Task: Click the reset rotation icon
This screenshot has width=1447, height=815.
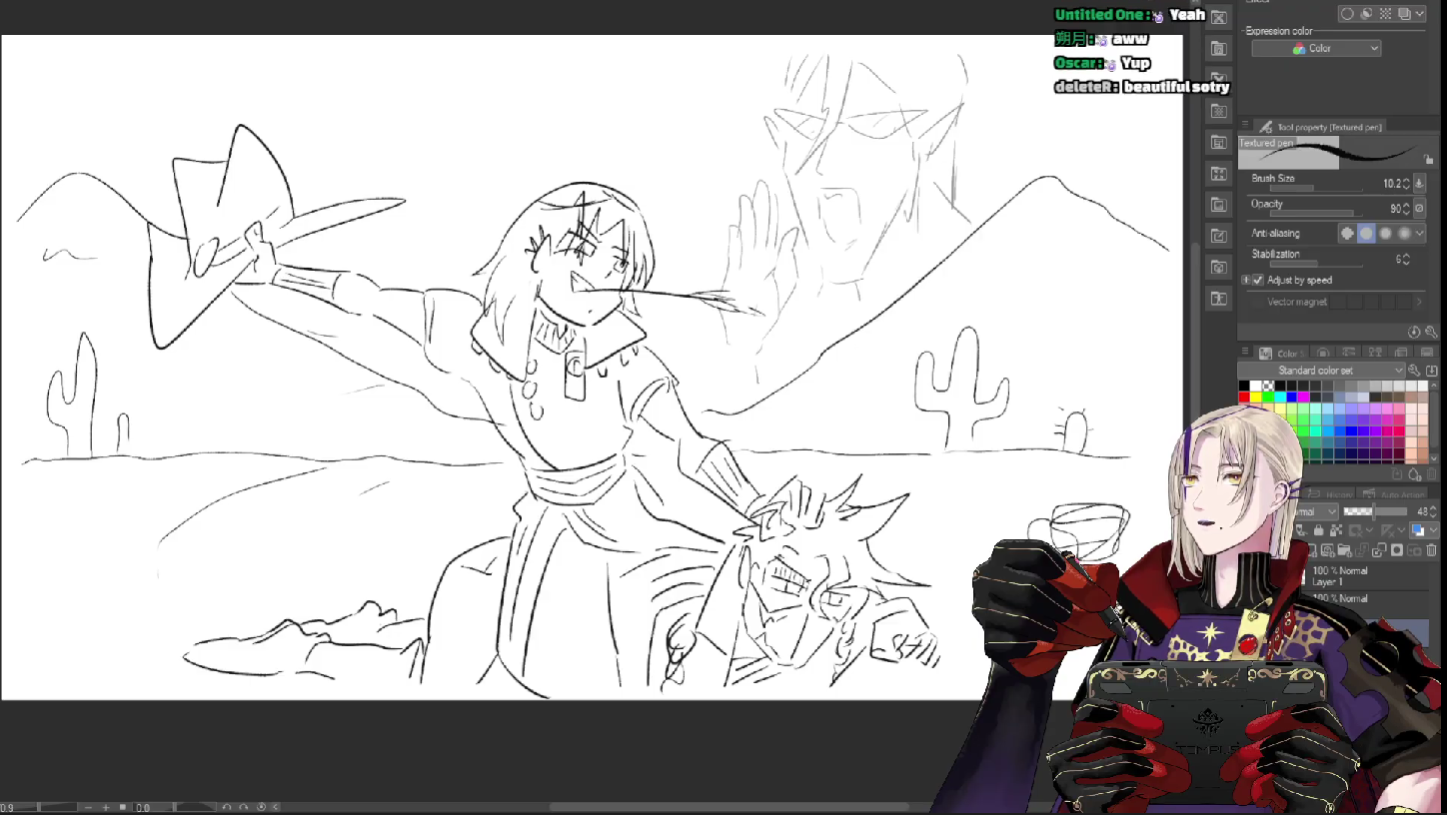Action: coord(261,807)
